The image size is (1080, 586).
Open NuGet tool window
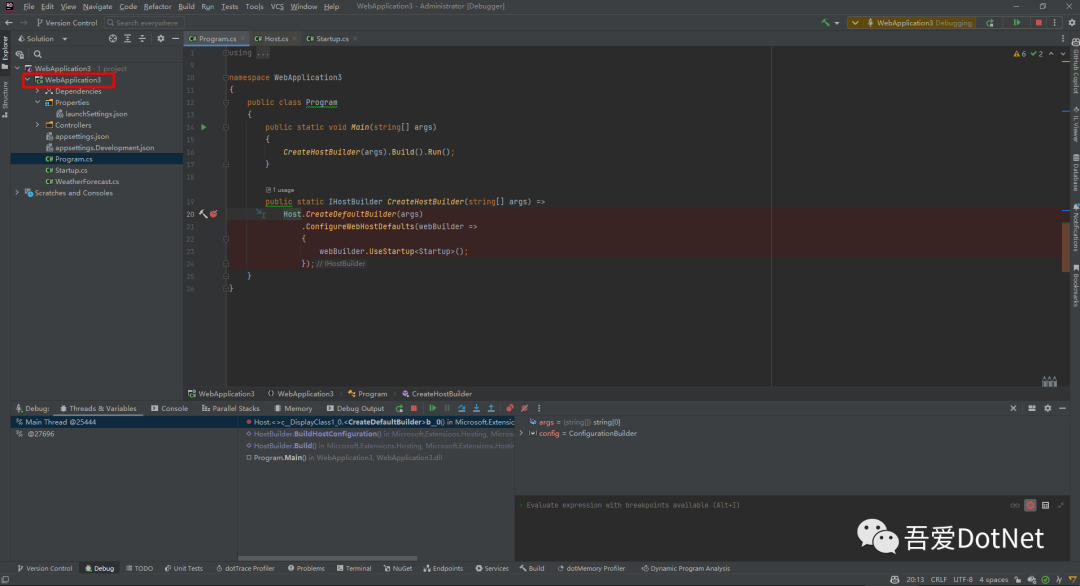(397, 569)
